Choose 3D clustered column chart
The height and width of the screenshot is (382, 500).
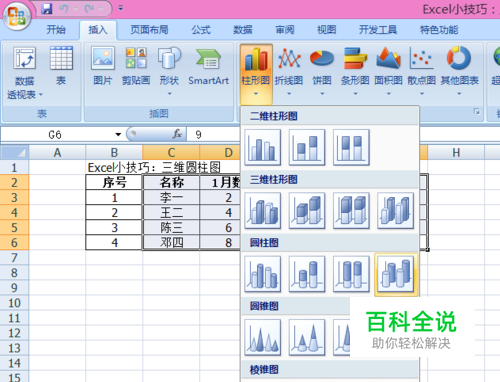pyautogui.click(x=263, y=211)
